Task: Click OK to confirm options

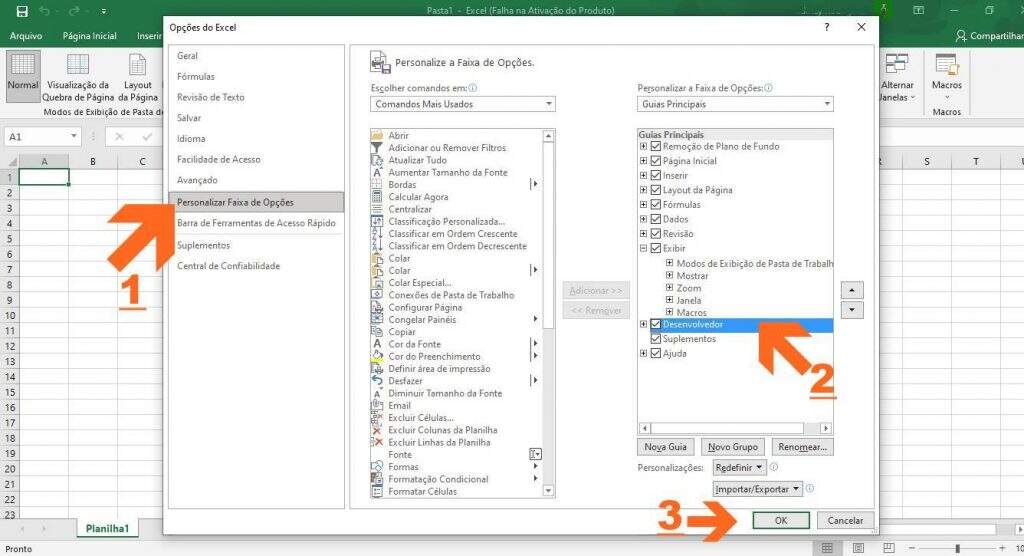Action: tap(780, 521)
